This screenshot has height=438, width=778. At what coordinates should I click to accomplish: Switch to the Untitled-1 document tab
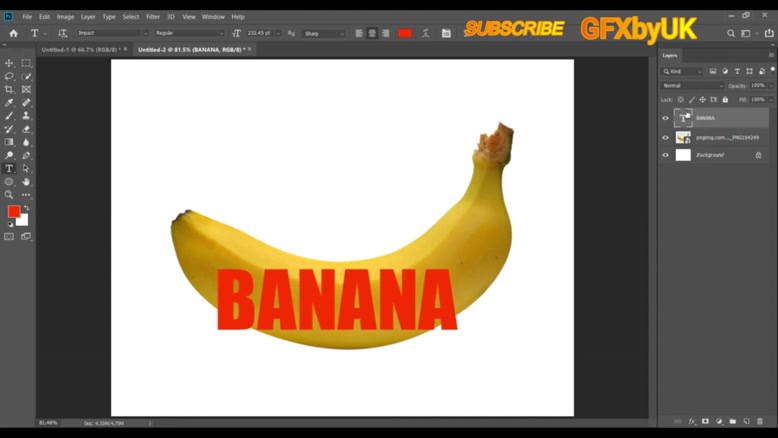[80, 49]
